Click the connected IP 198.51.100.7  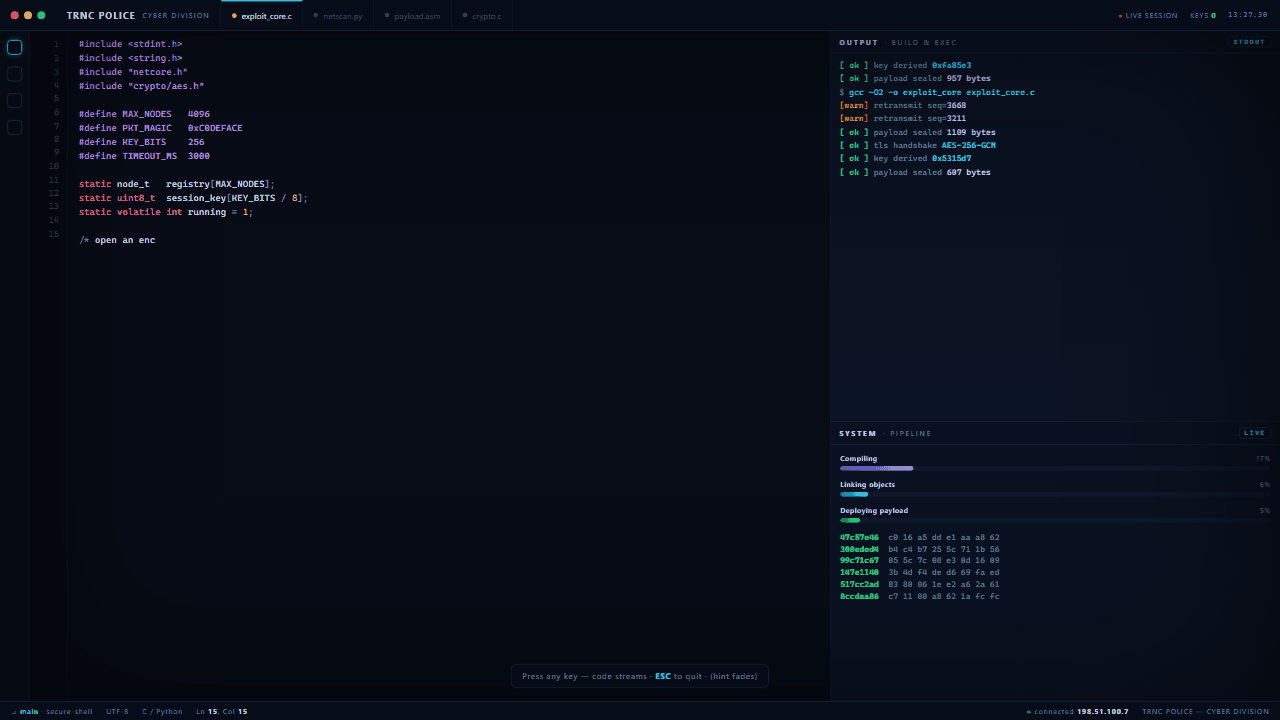point(1102,712)
